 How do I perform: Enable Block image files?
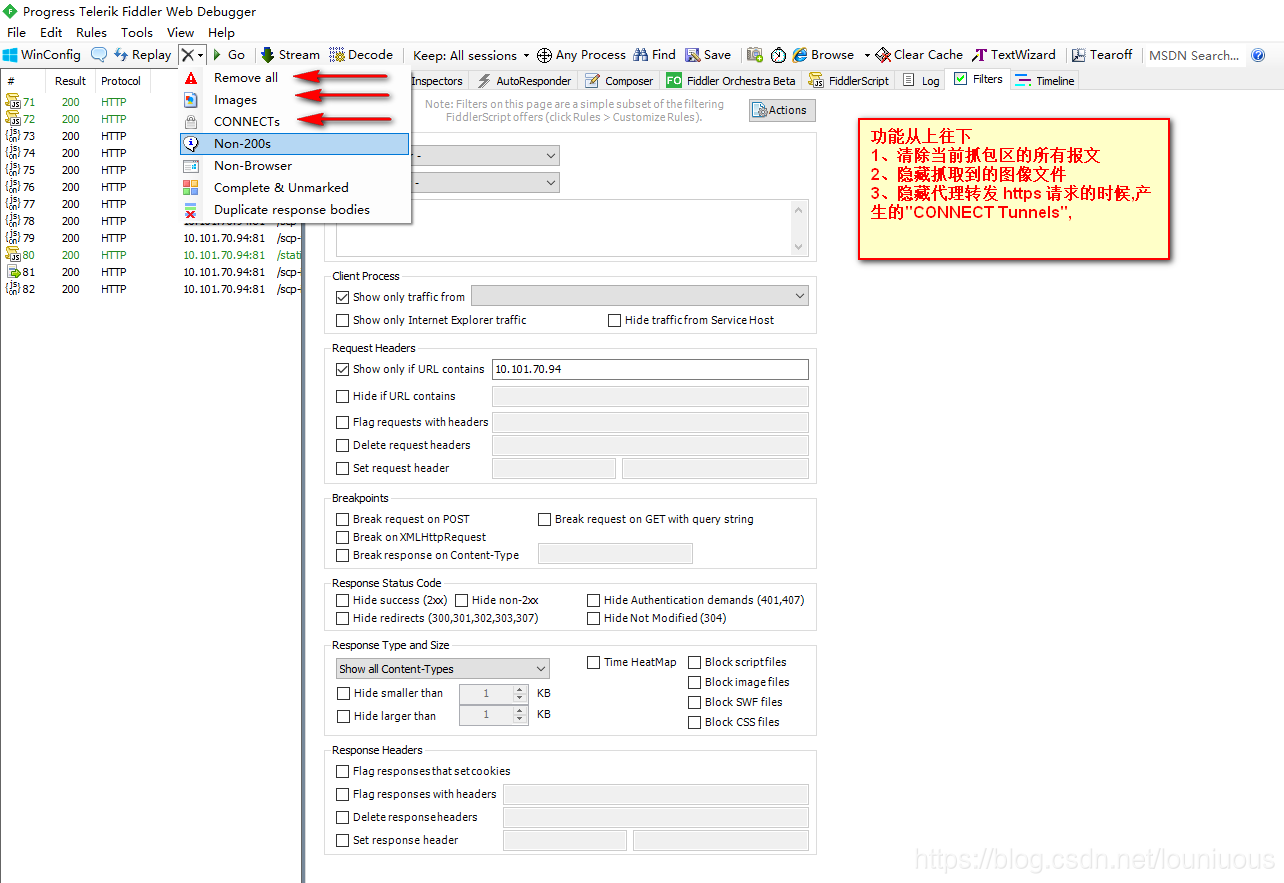click(x=695, y=682)
